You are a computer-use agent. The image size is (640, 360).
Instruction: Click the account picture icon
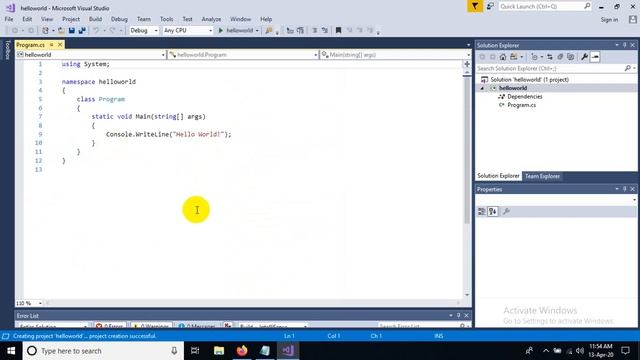pyautogui.click(x=633, y=20)
